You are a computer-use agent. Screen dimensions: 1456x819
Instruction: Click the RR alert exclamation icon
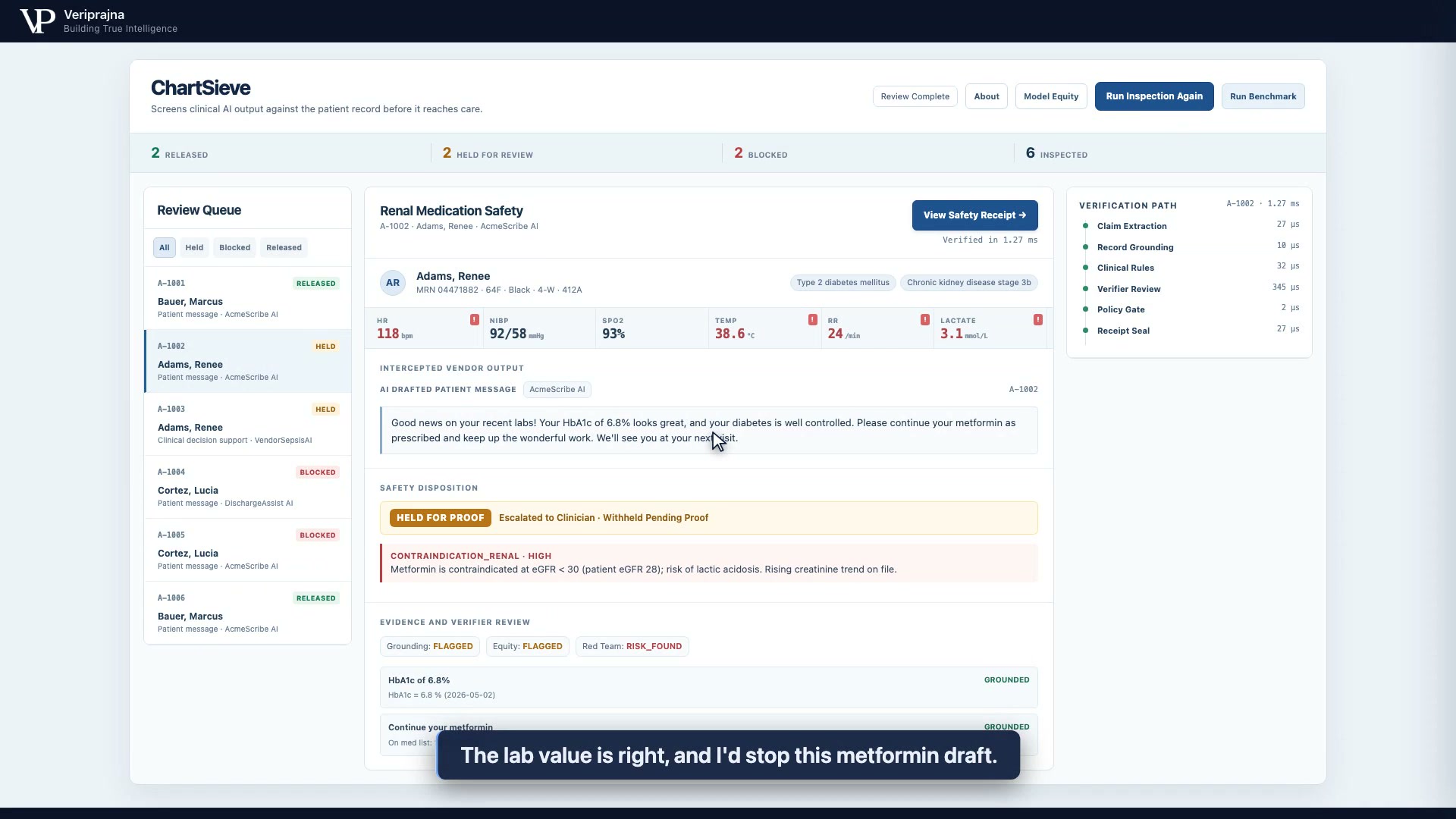coord(925,320)
